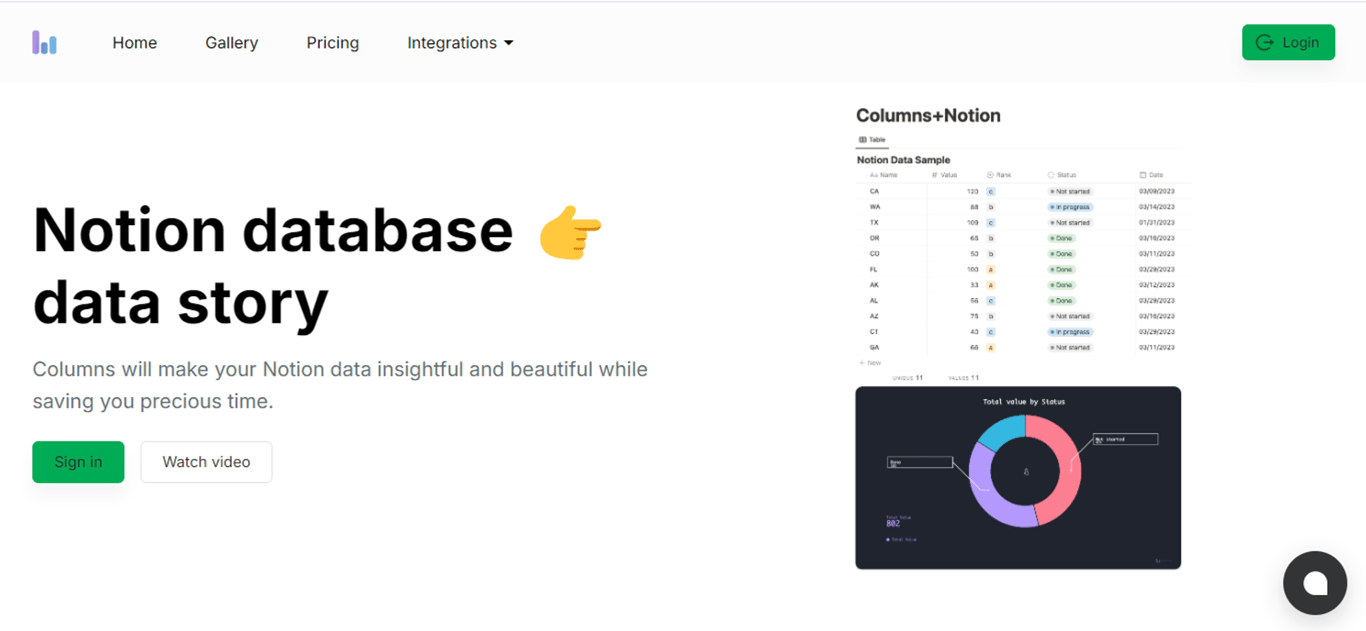This screenshot has height=631, width=1366.
Task: Click the 'Columns+Notion' title in the preview
Action: coord(928,115)
